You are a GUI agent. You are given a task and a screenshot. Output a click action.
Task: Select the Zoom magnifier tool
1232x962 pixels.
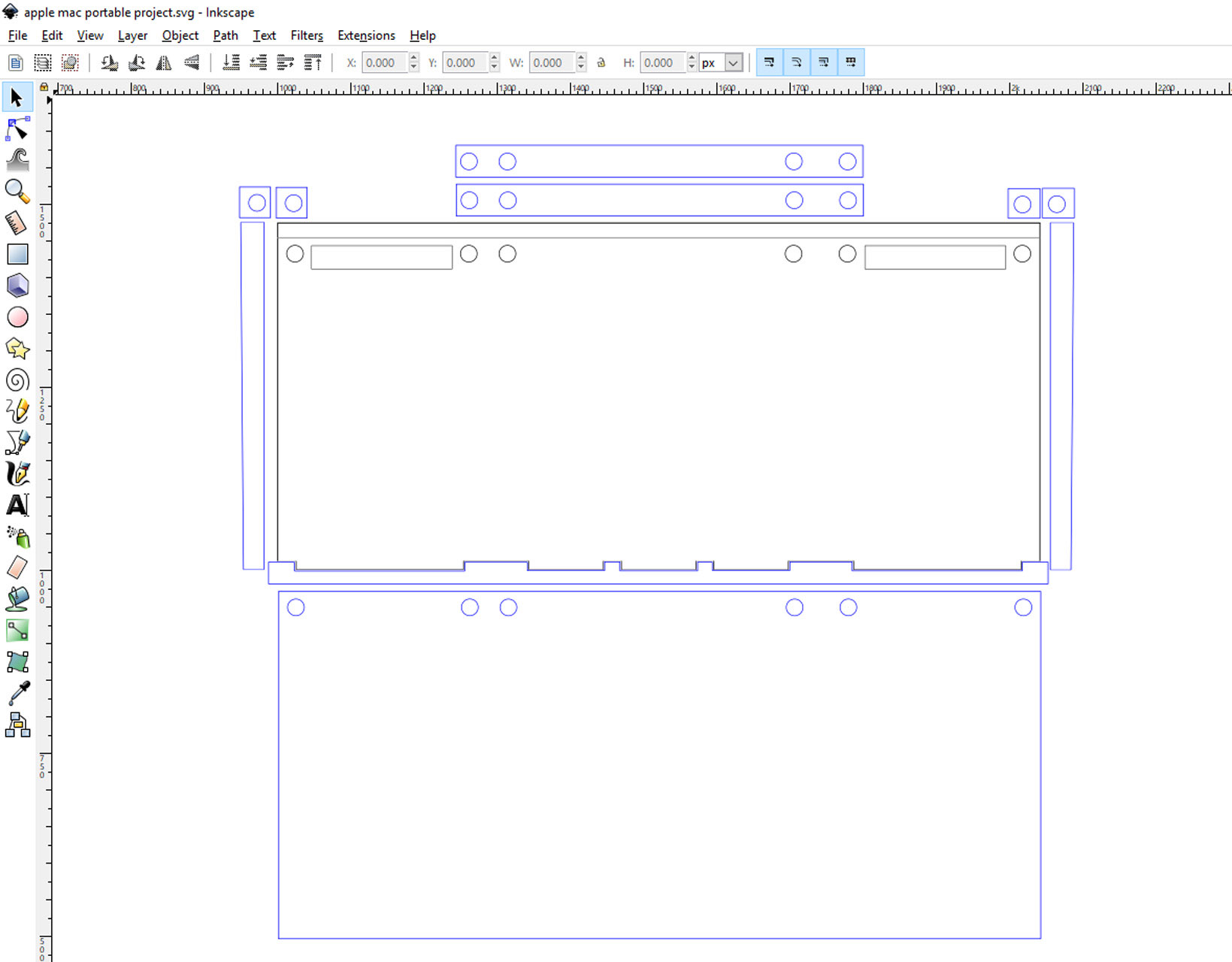(x=17, y=192)
